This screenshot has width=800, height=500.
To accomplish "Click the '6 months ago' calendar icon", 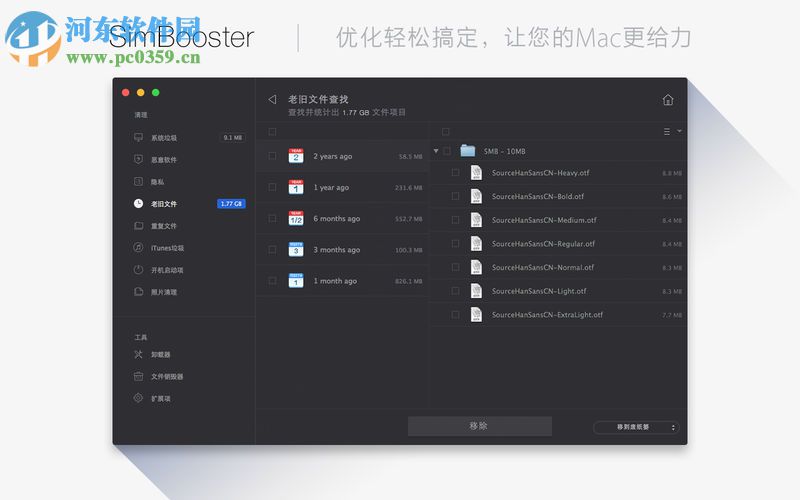I will [x=296, y=218].
